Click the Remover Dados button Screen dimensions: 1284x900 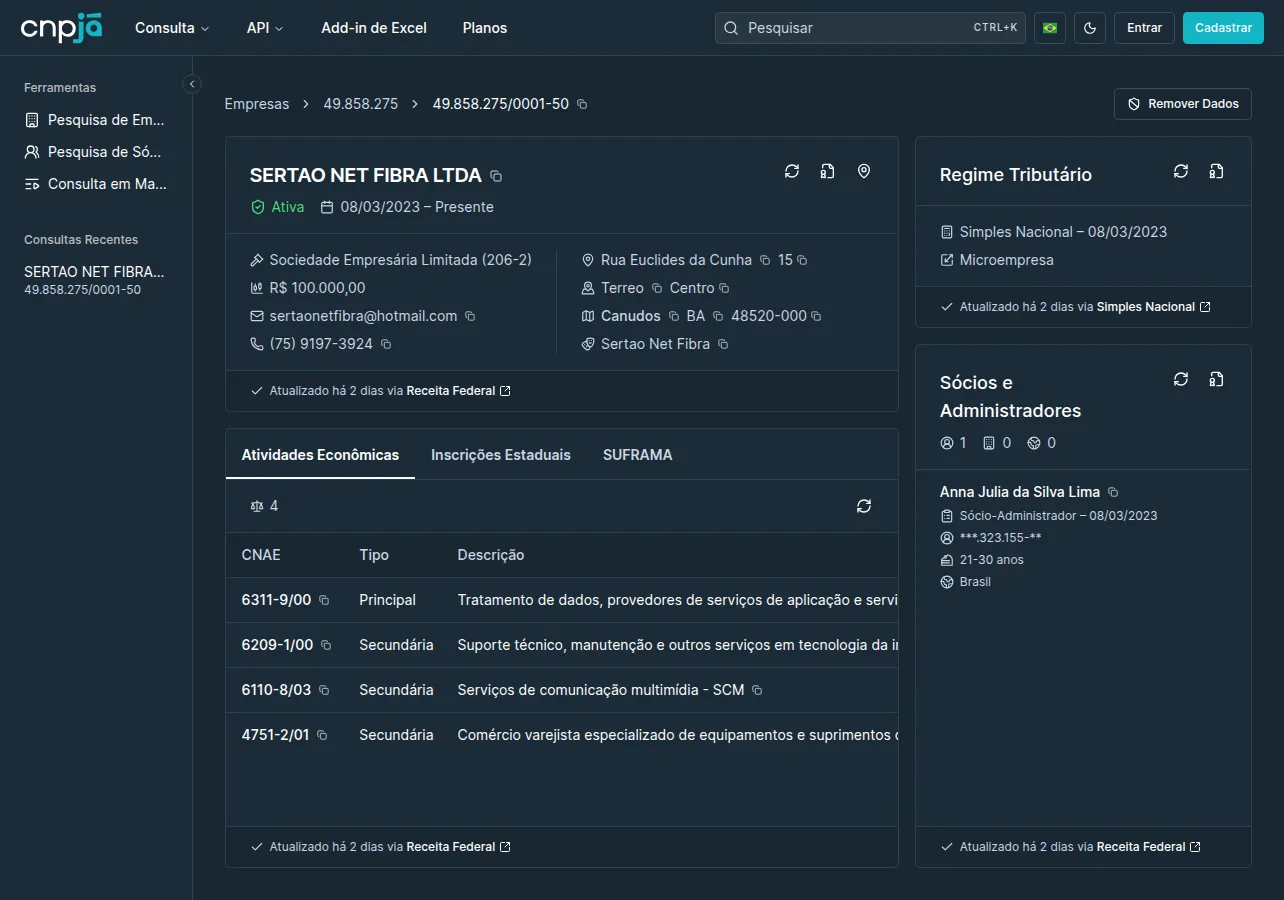pos(1183,104)
